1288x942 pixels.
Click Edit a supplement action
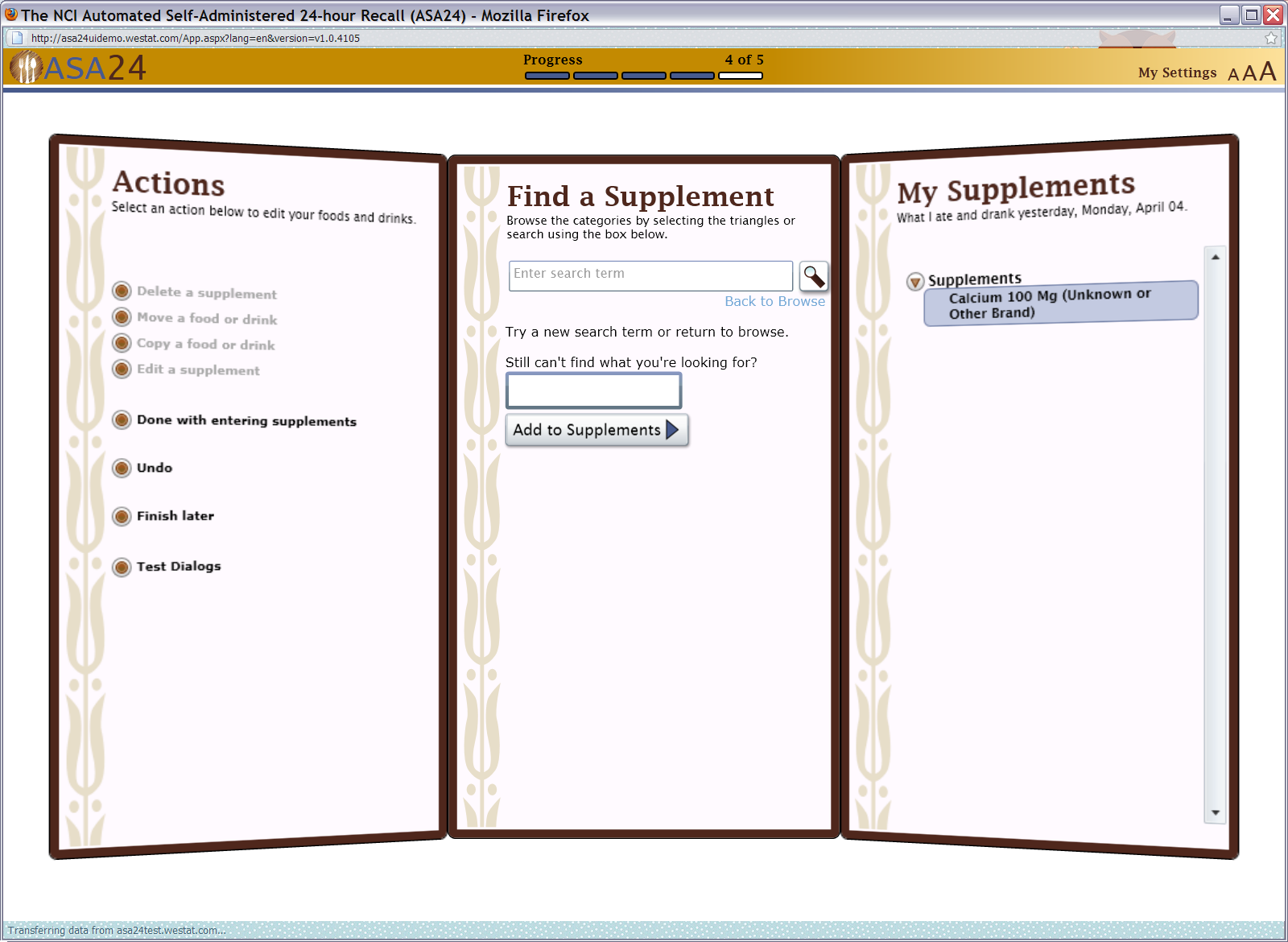pyautogui.click(x=198, y=370)
